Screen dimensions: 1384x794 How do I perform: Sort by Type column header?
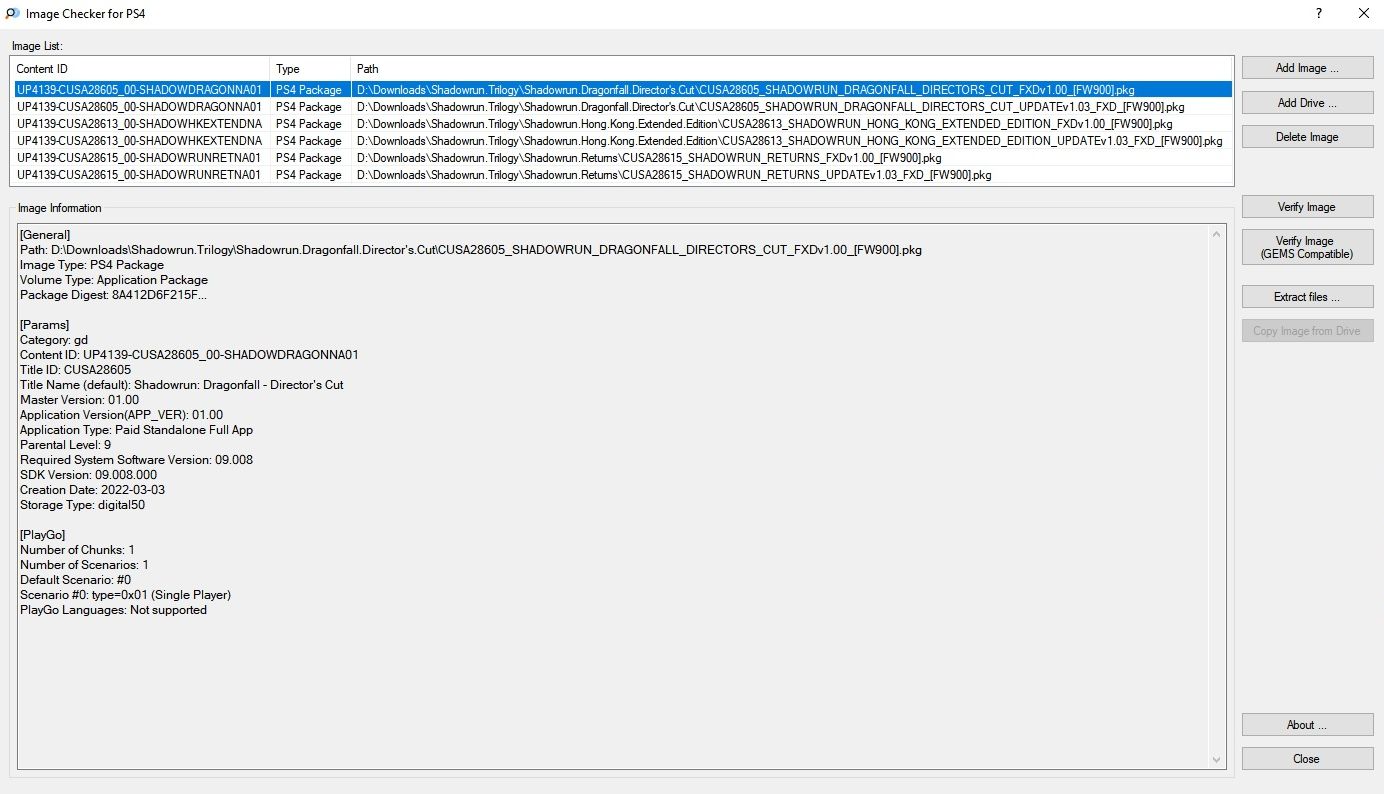(x=311, y=69)
